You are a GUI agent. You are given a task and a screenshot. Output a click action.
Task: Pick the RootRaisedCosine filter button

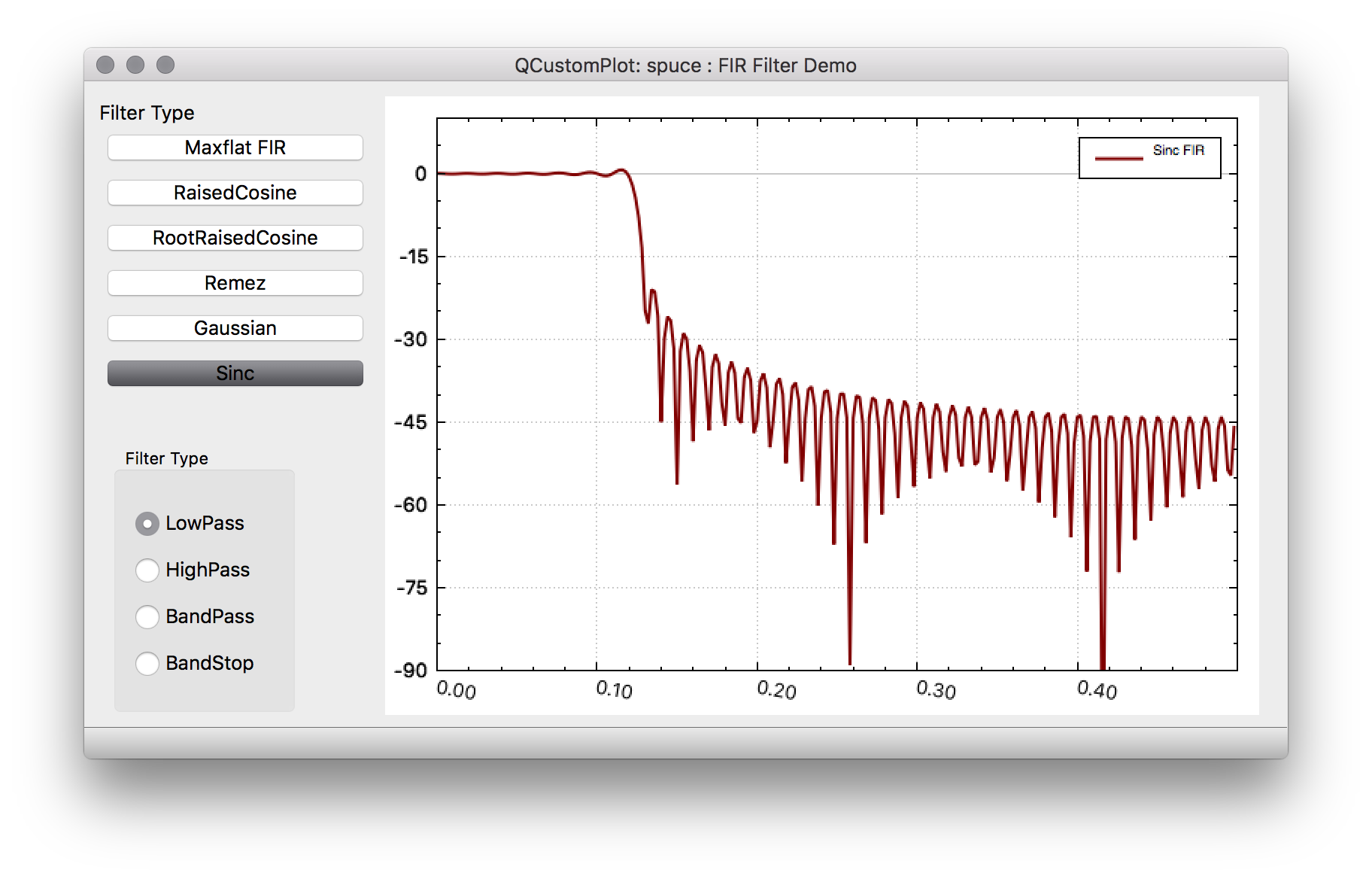[235, 238]
